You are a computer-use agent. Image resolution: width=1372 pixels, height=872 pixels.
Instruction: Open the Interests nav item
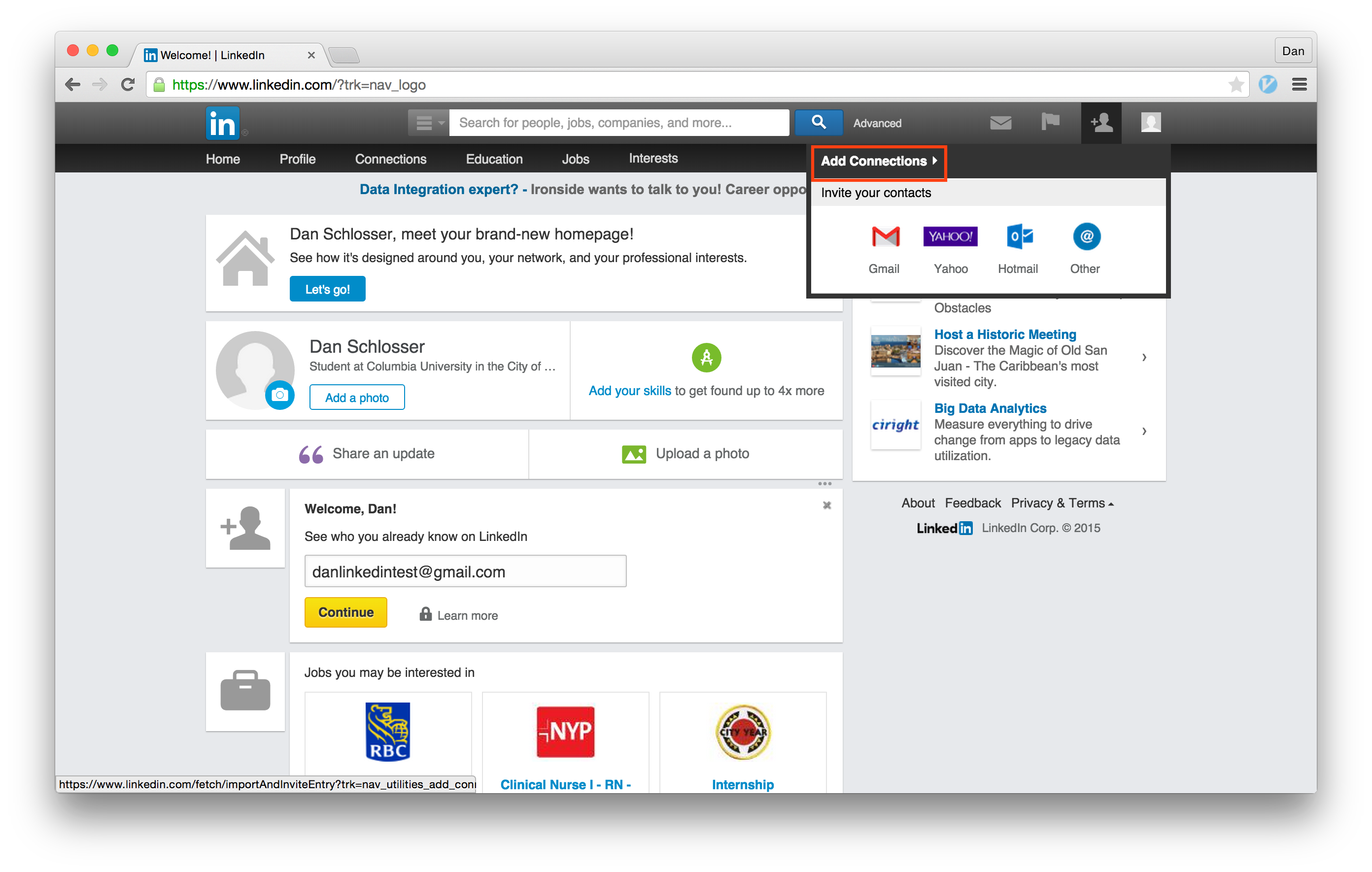[653, 158]
